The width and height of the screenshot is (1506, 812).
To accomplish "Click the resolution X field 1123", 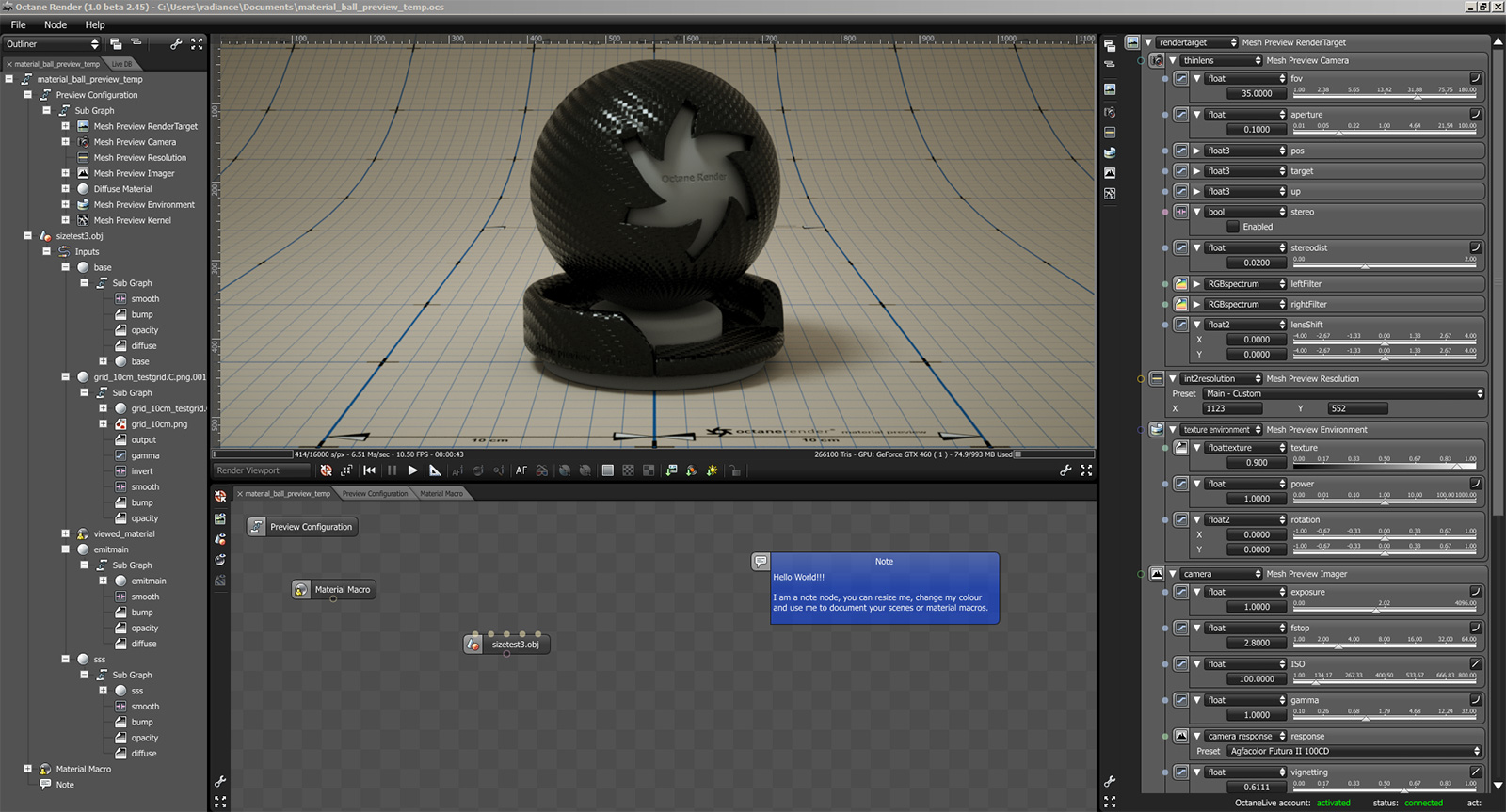I will pyautogui.click(x=1233, y=408).
